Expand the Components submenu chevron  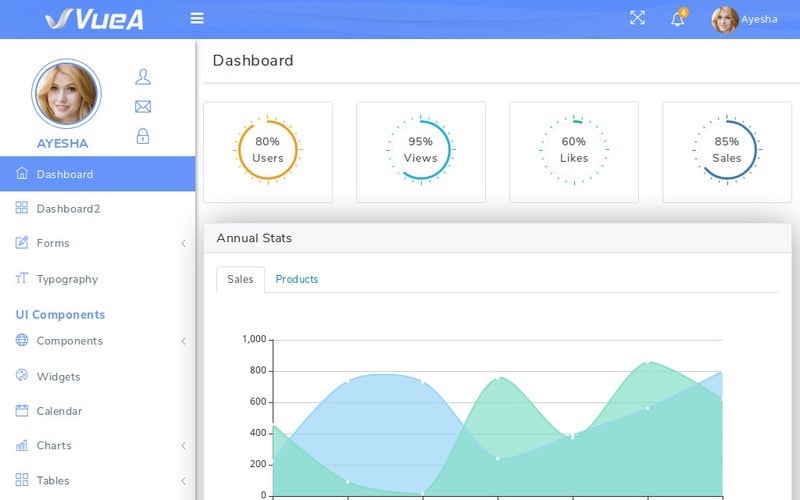[x=183, y=341]
